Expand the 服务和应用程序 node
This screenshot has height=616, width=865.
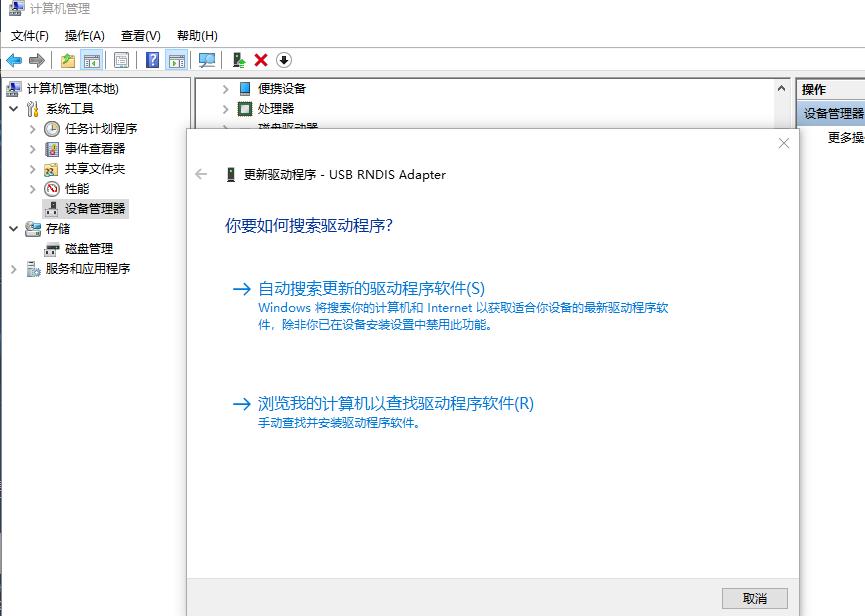[14, 269]
